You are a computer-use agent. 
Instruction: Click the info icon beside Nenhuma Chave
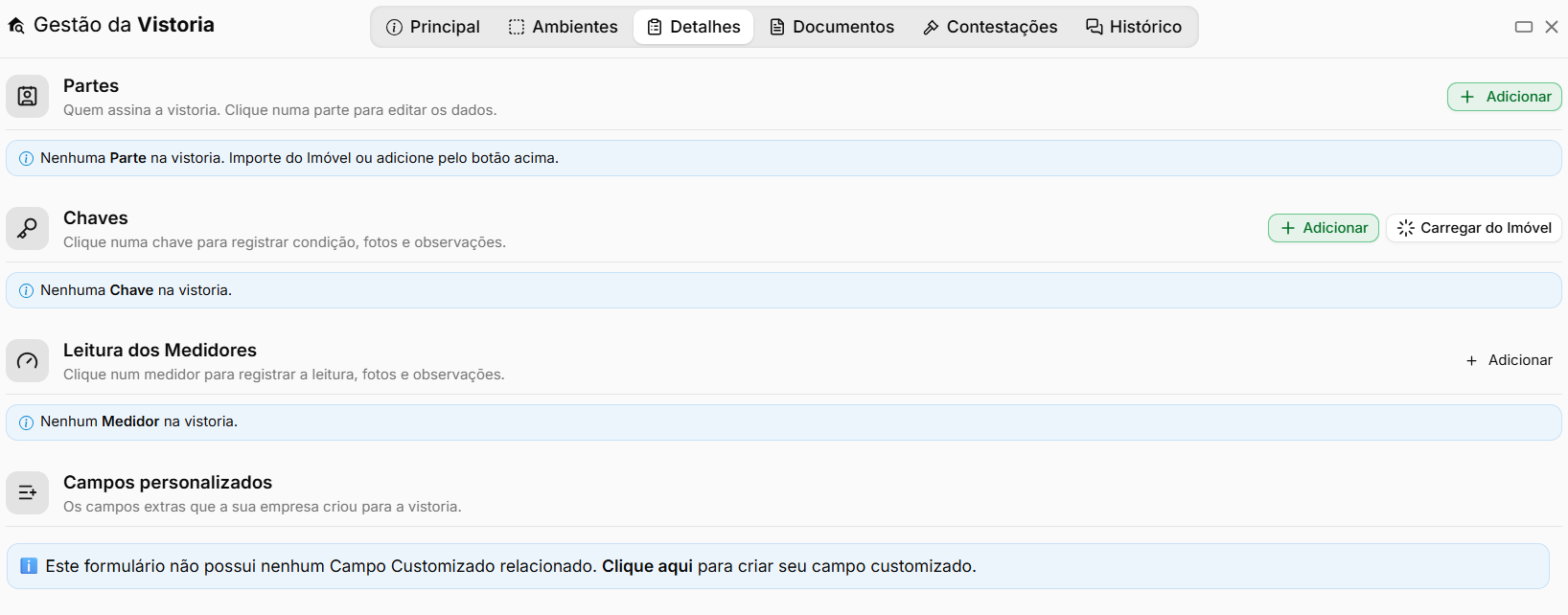coord(27,291)
